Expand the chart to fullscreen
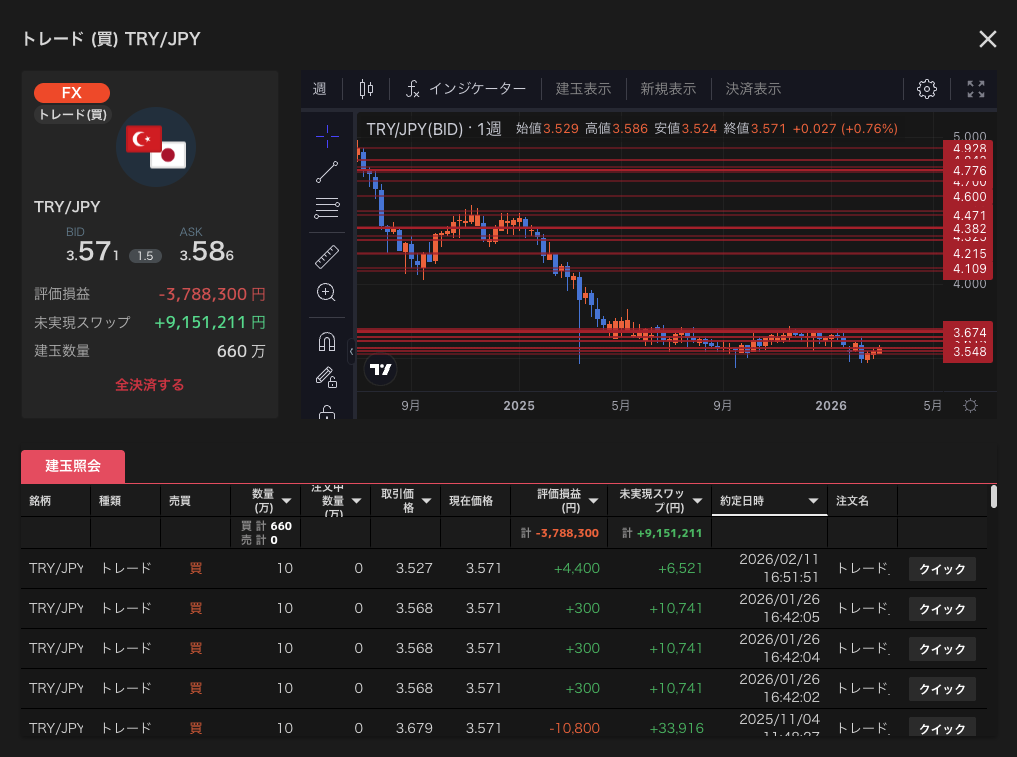 (x=976, y=89)
